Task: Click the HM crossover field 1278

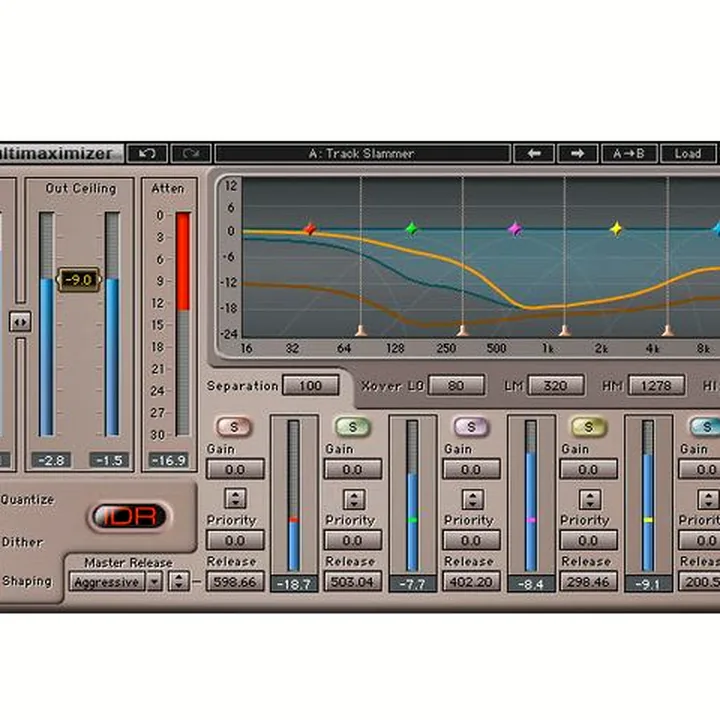Action: tap(657, 385)
